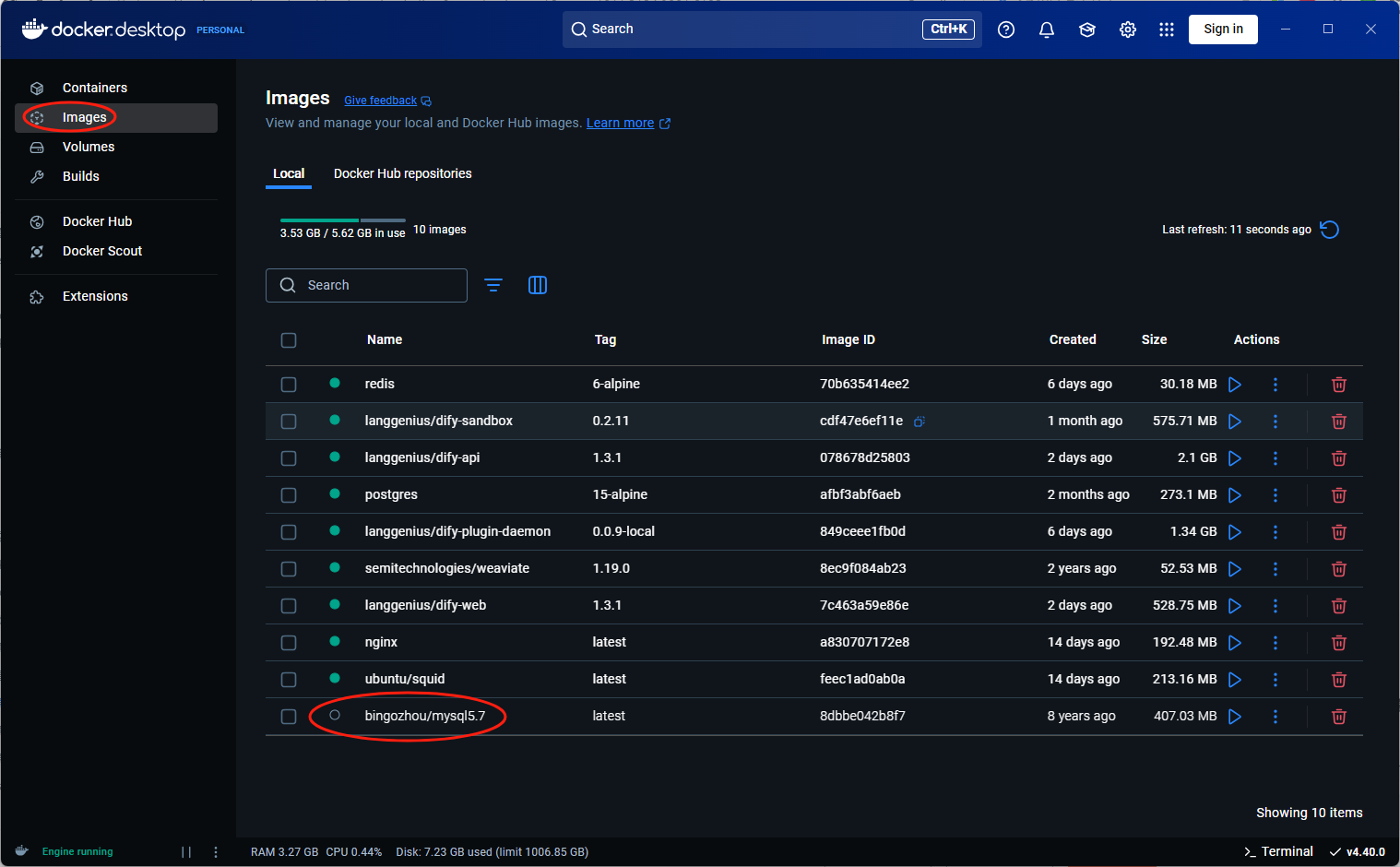Click the whale icon in status bar

[x=22, y=851]
